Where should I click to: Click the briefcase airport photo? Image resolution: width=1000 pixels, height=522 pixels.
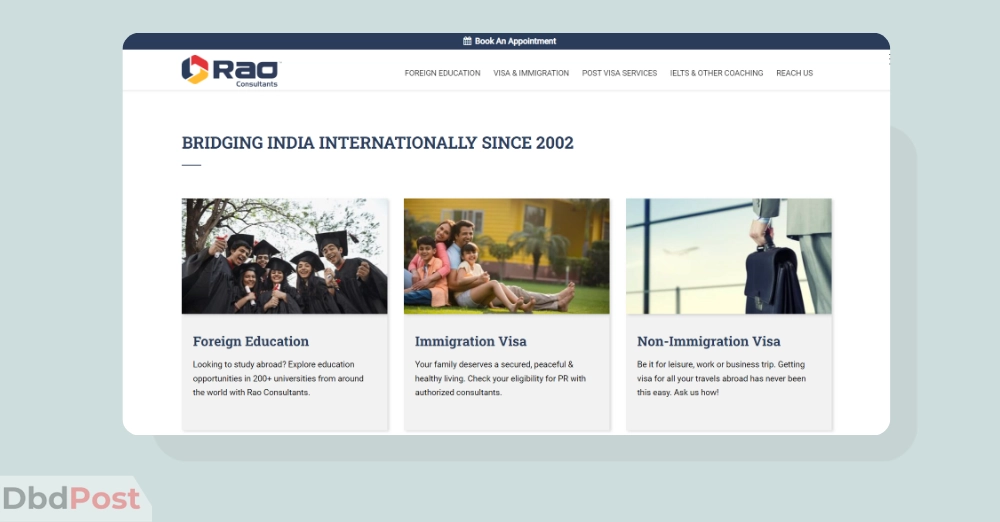pos(729,256)
